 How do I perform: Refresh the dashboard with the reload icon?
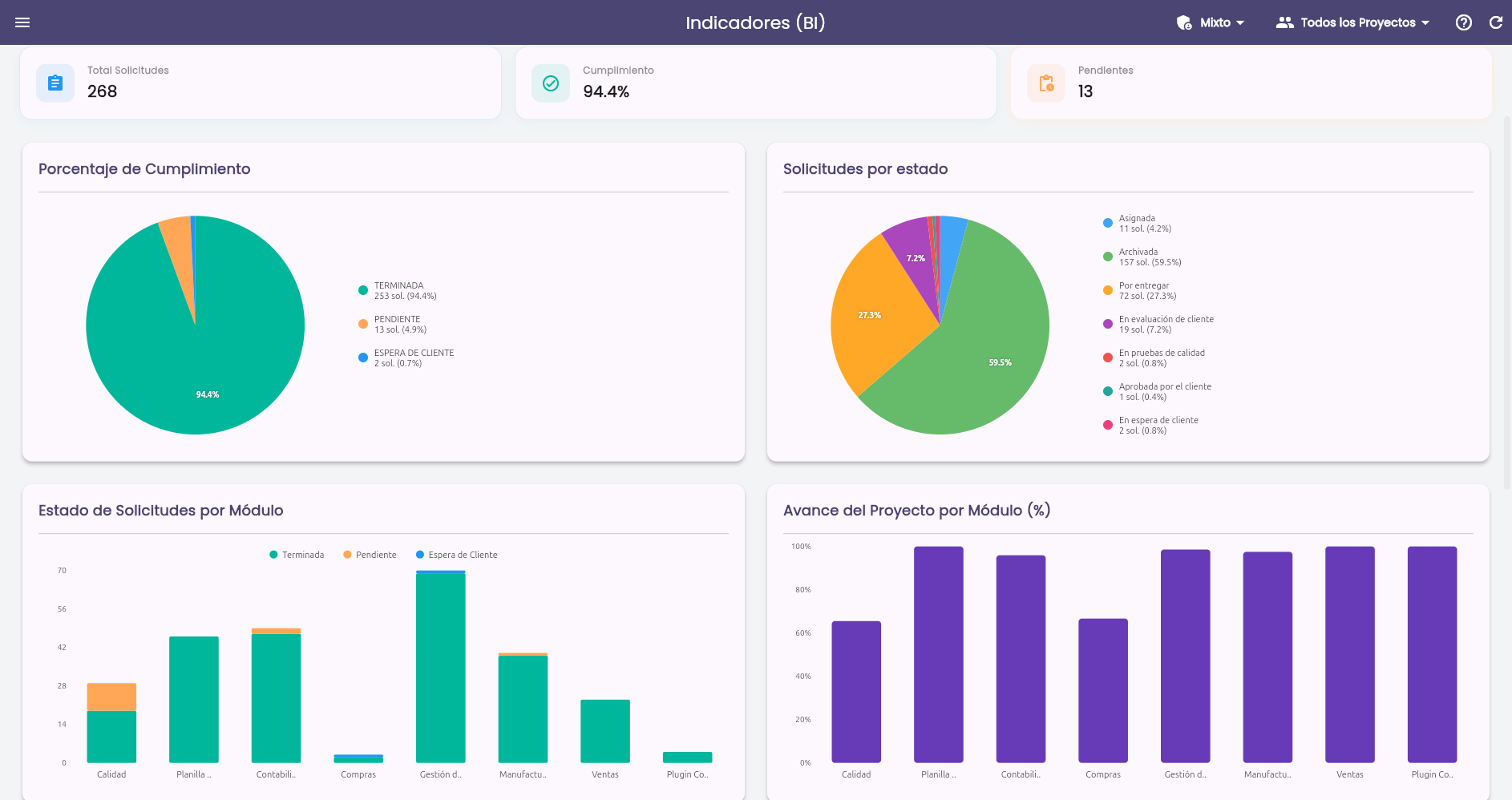coord(1496,22)
